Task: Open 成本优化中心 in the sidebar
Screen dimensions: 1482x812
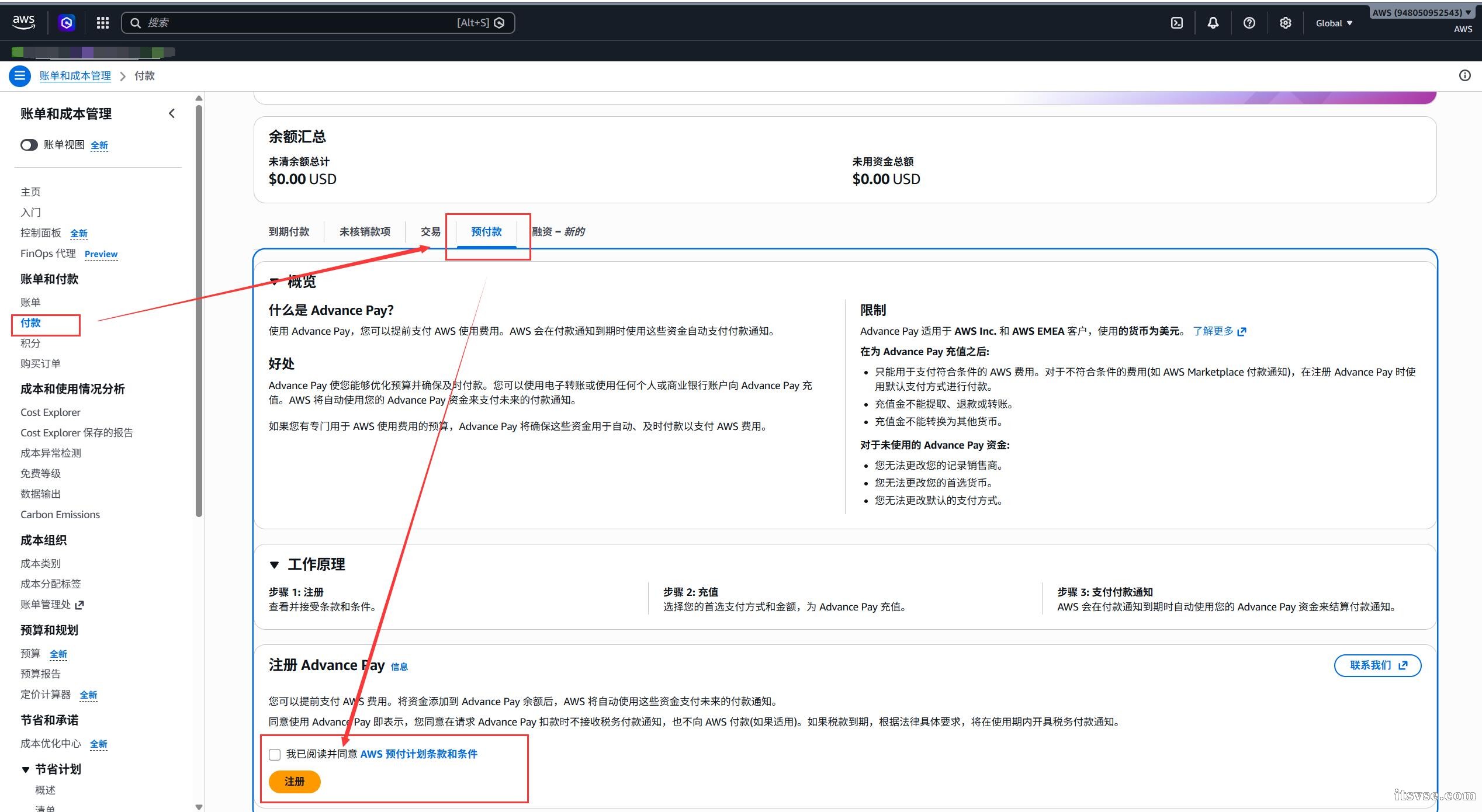Action: click(x=51, y=744)
